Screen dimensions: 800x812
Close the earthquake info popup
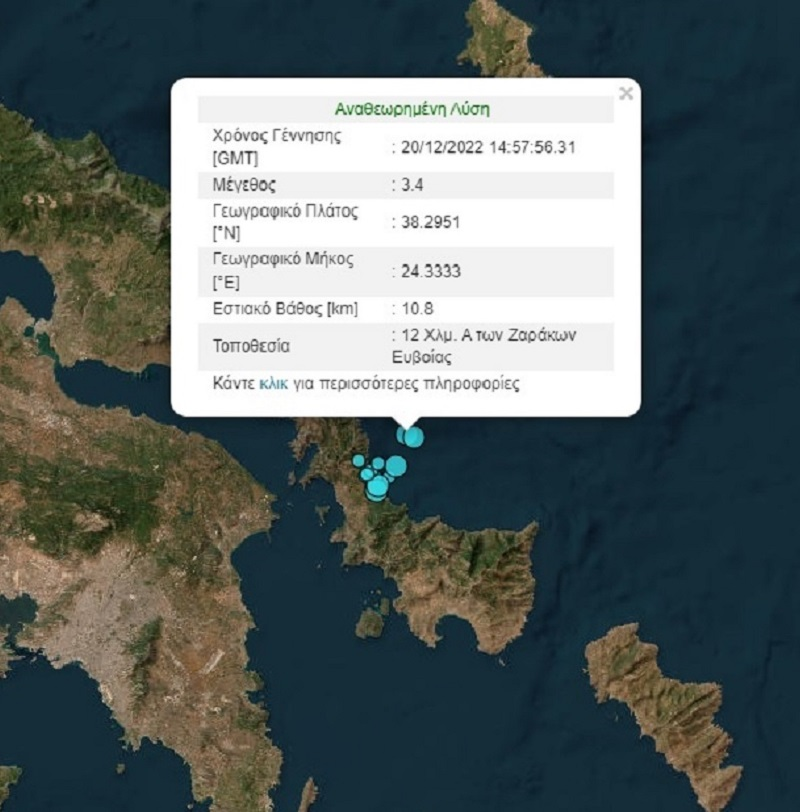pos(626,93)
